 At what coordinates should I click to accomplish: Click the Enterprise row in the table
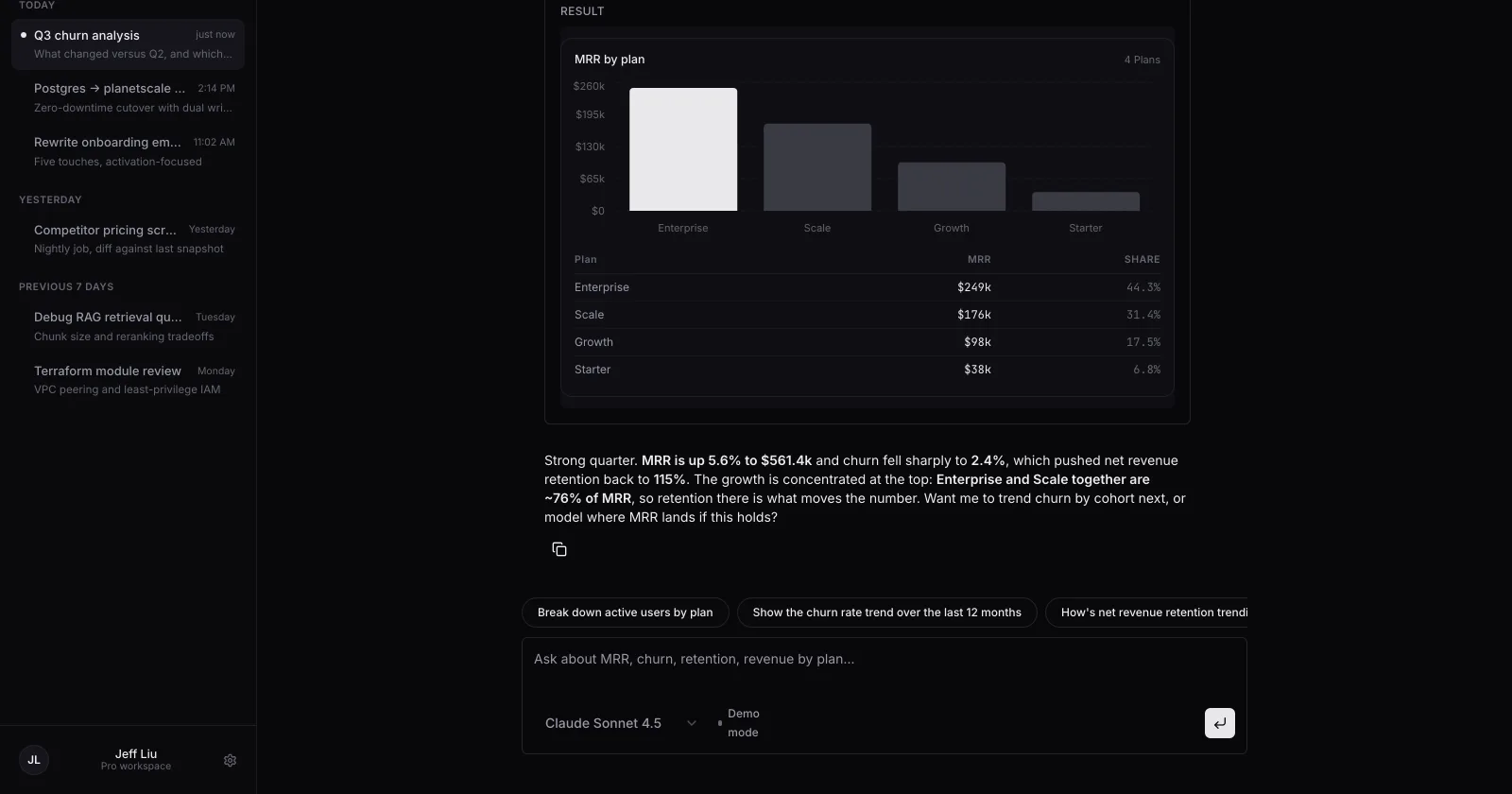pyautogui.click(x=867, y=287)
